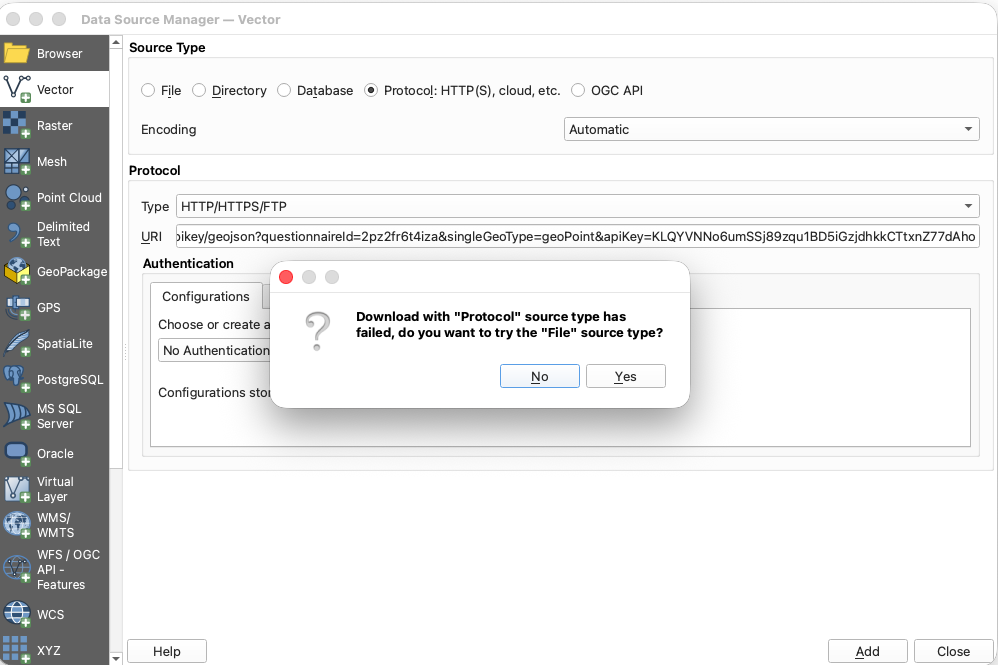Select the MS SQL Server icon
This screenshot has height=665, width=998.
[x=17, y=416]
